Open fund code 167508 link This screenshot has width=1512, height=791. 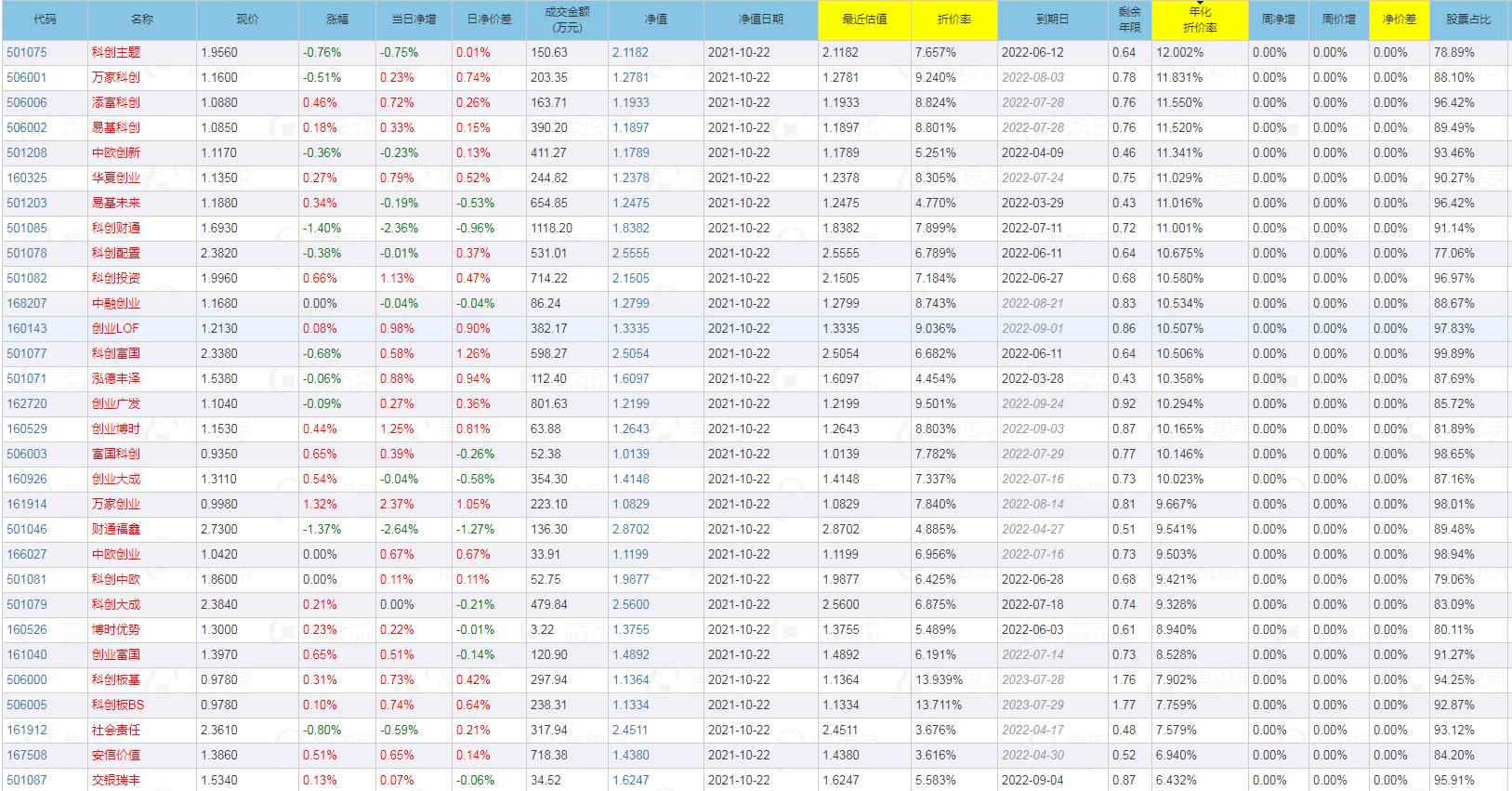27,756
